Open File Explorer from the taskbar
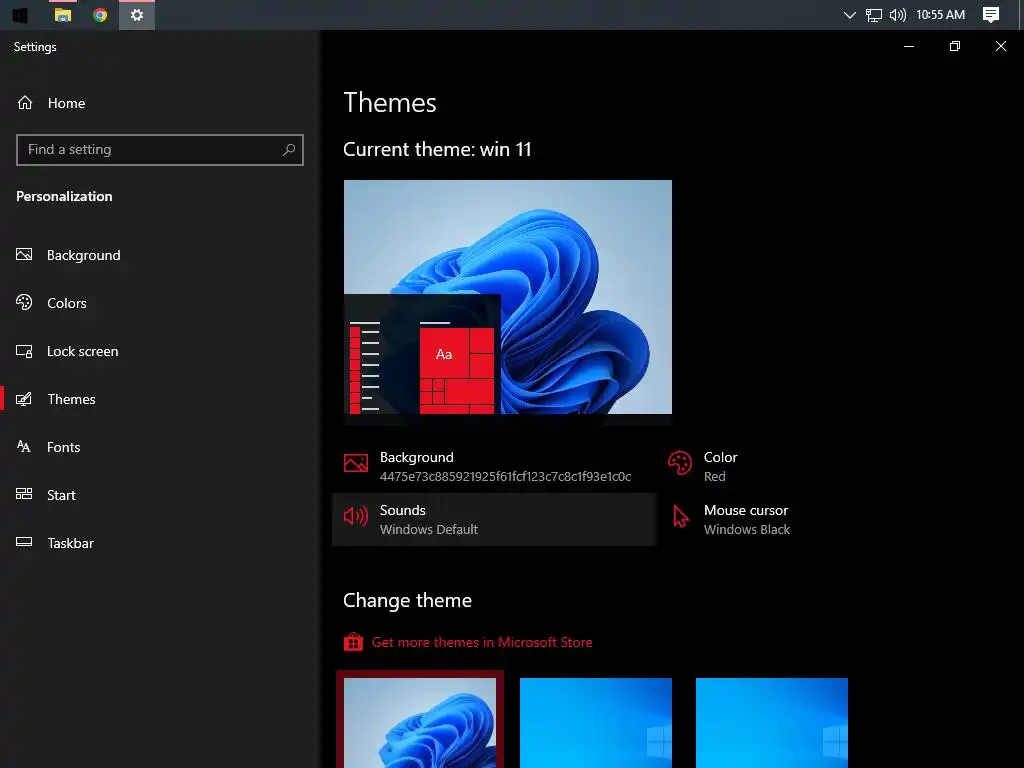The image size is (1024, 768). coord(63,14)
